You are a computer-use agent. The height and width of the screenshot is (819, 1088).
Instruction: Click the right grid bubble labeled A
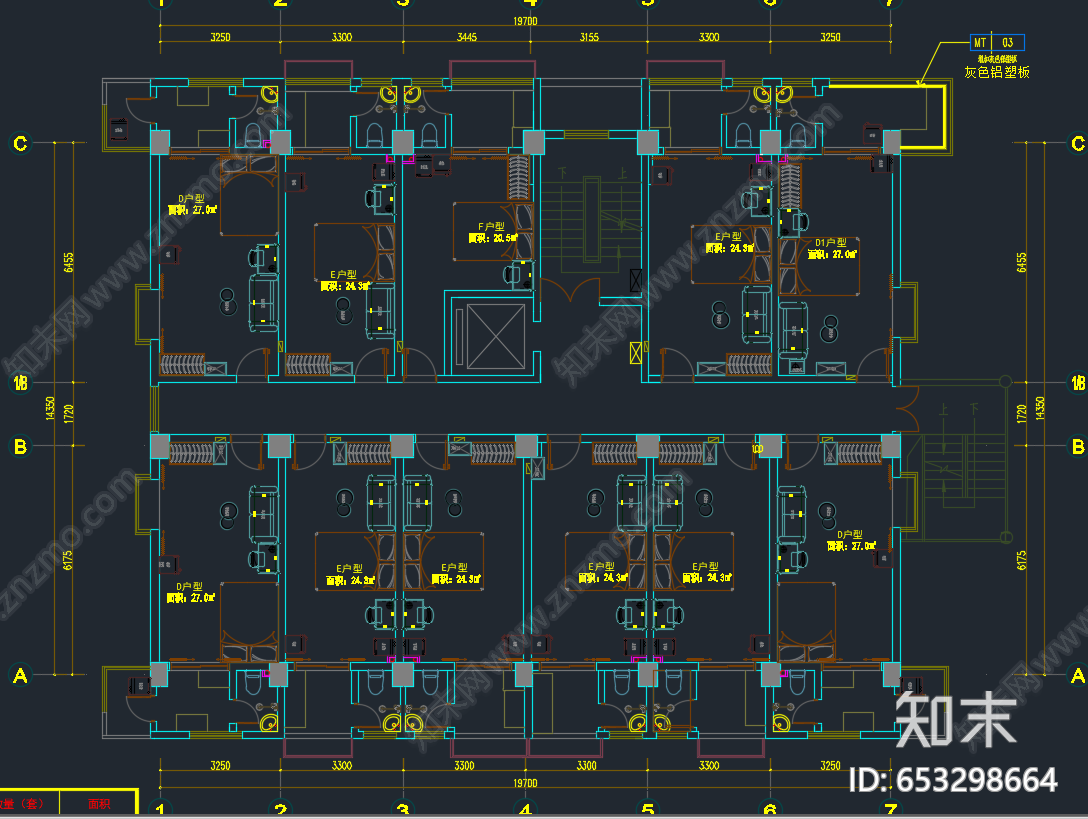tap(1077, 676)
